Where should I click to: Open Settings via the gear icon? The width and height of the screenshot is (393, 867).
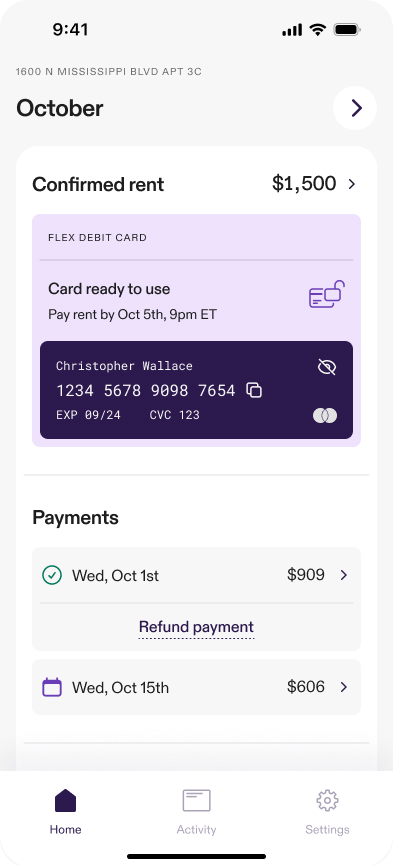[x=327, y=800]
